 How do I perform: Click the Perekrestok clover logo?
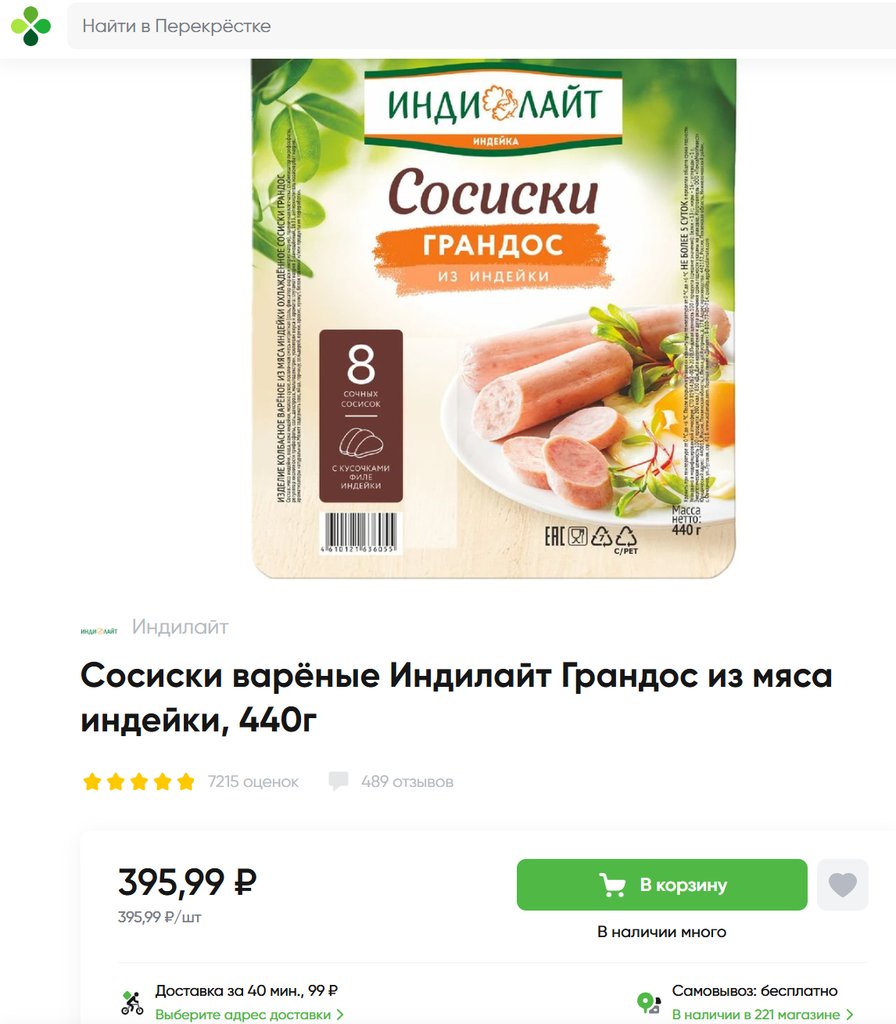(x=30, y=26)
